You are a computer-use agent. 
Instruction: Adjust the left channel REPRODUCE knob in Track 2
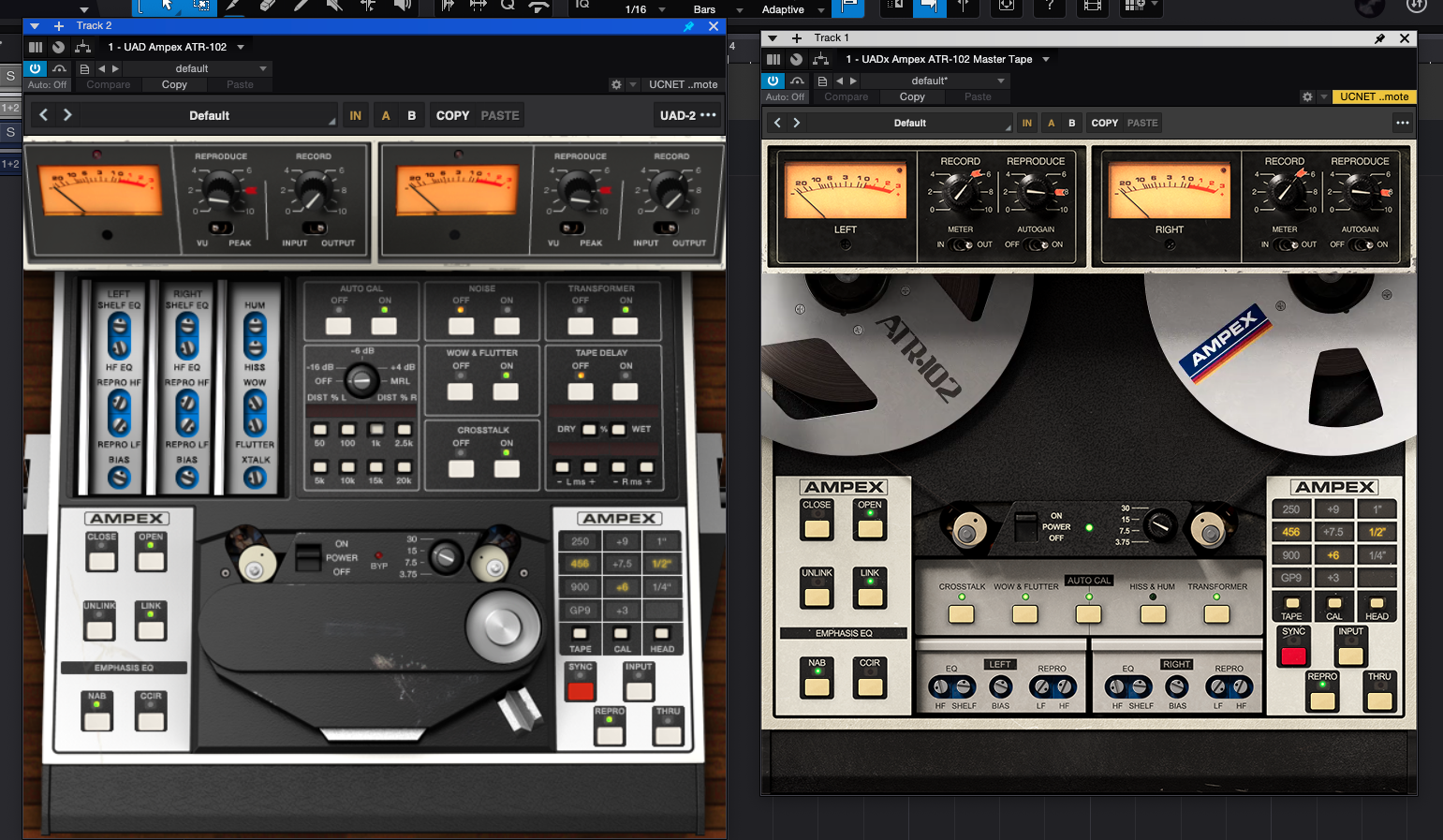222,192
